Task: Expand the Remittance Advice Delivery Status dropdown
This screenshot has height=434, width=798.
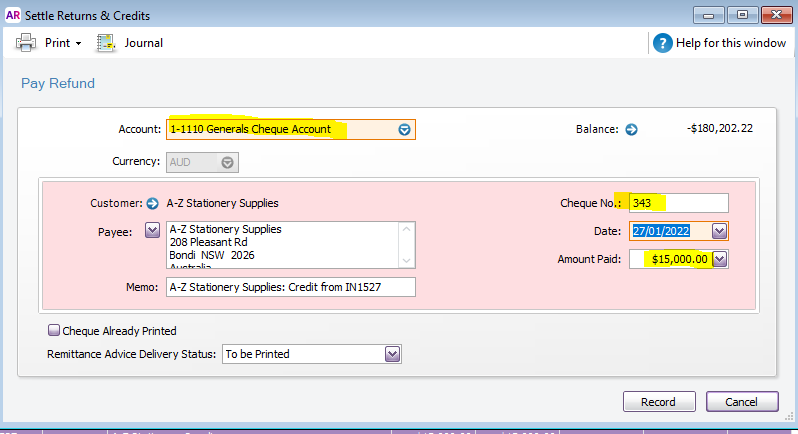Action: 392,354
